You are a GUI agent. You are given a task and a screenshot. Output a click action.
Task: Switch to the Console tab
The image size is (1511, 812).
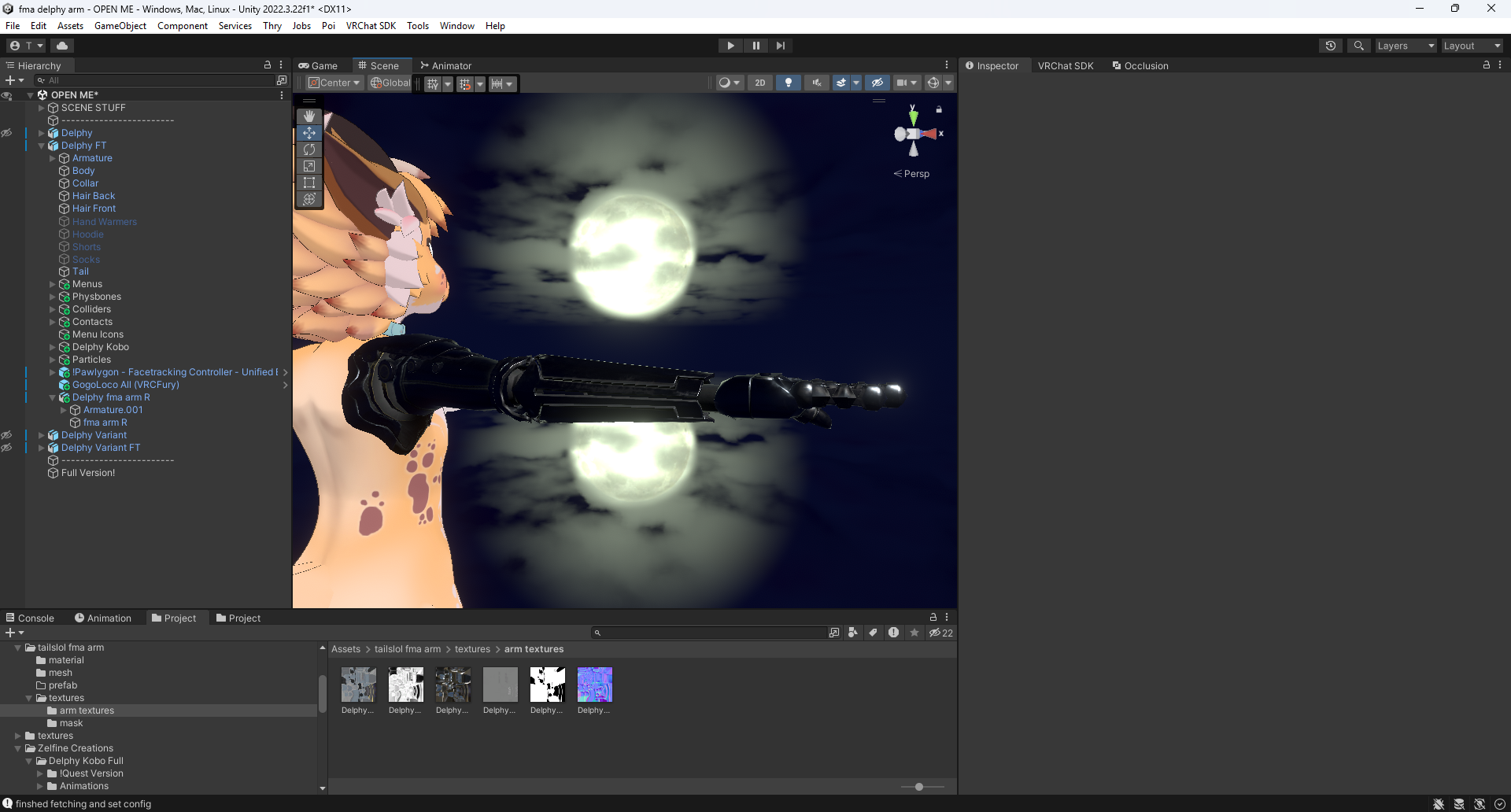click(x=31, y=618)
